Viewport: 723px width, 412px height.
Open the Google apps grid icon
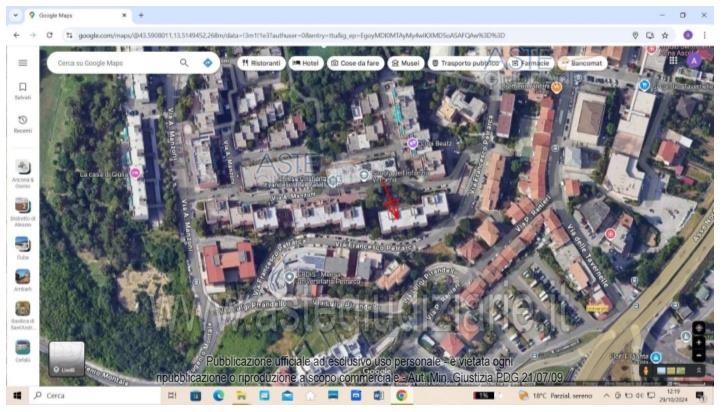pyautogui.click(x=670, y=61)
